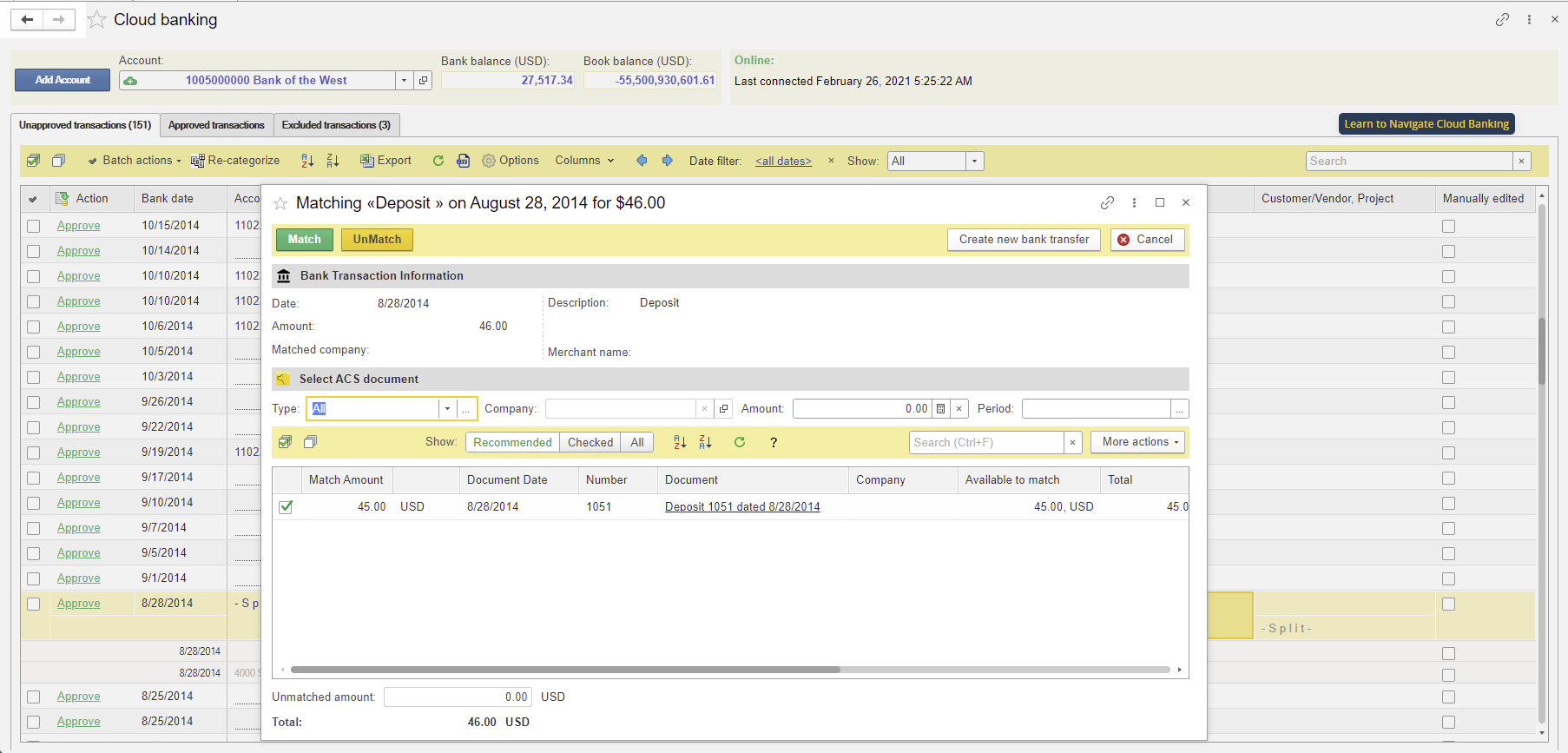Open the Period selection ellipsis button
Viewport: 1568px width, 753px height.
[1179, 409]
